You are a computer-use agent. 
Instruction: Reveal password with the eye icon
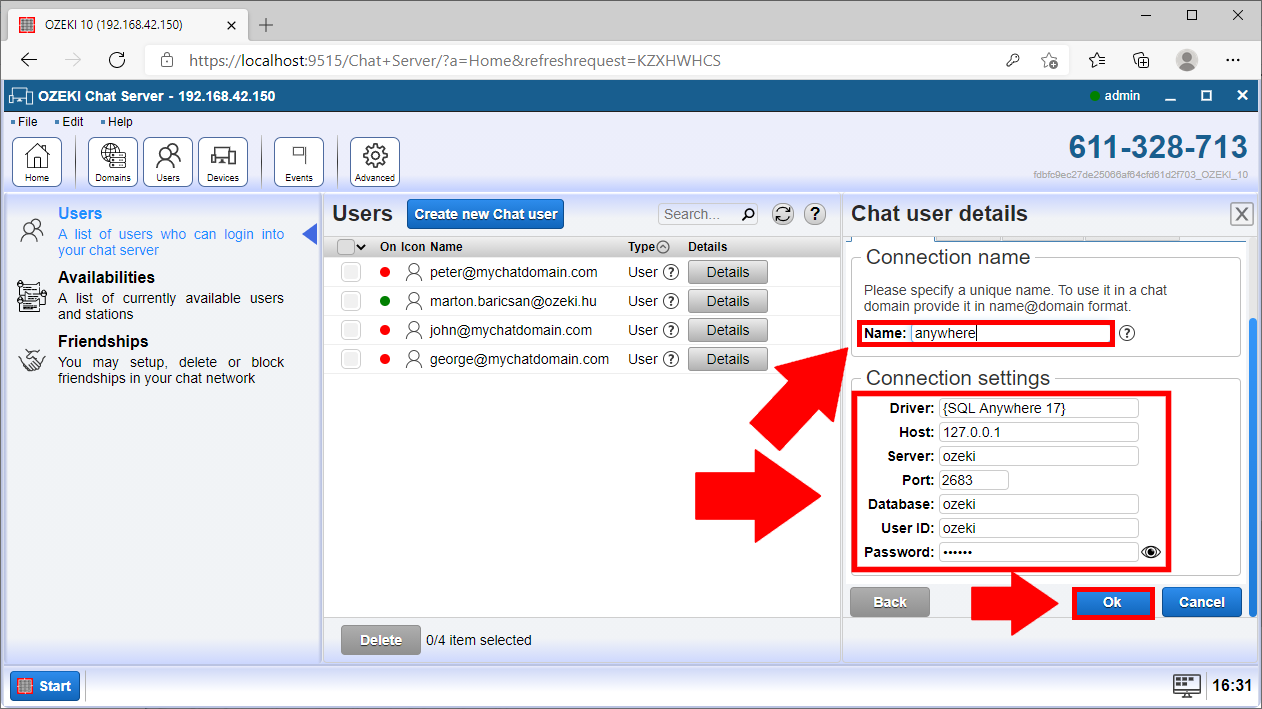point(1150,552)
